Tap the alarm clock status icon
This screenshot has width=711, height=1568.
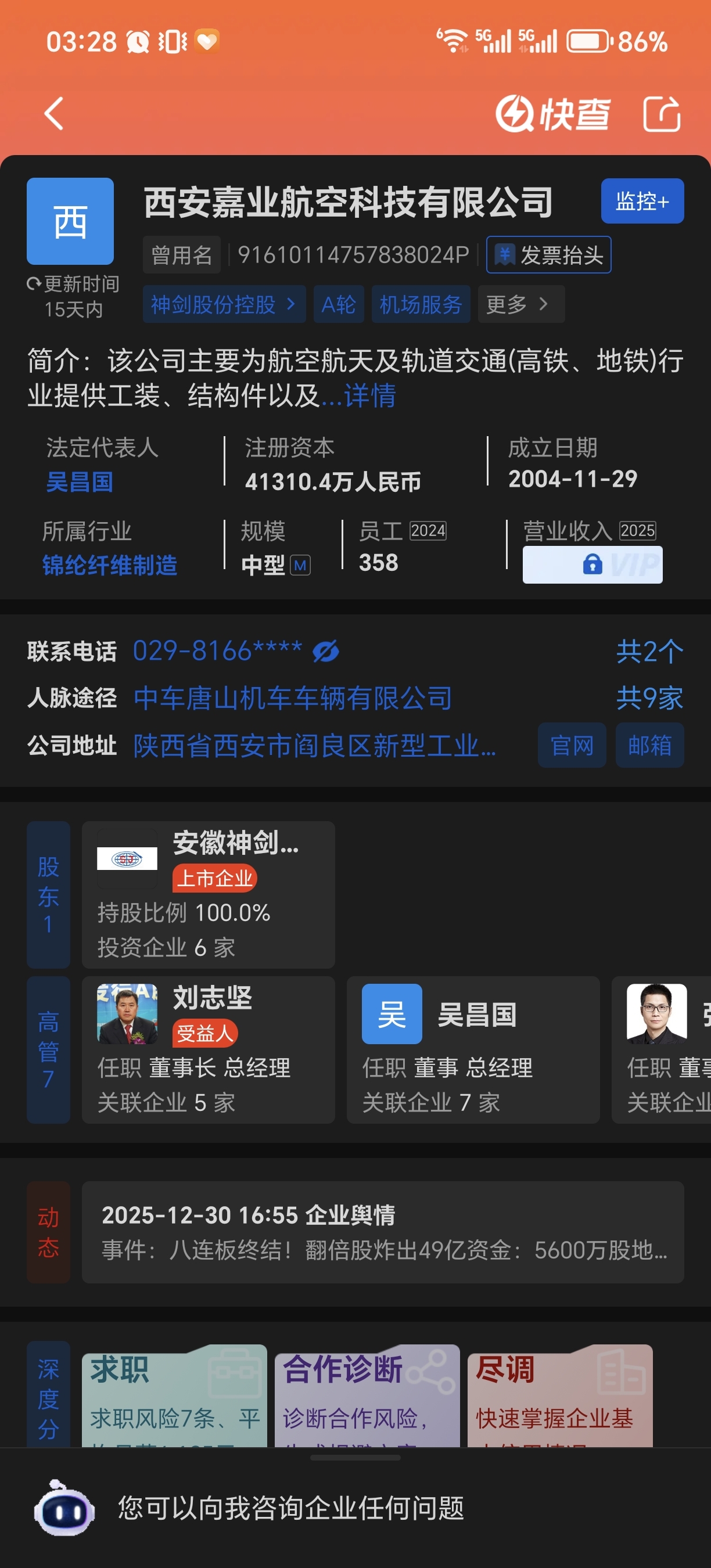(138, 41)
